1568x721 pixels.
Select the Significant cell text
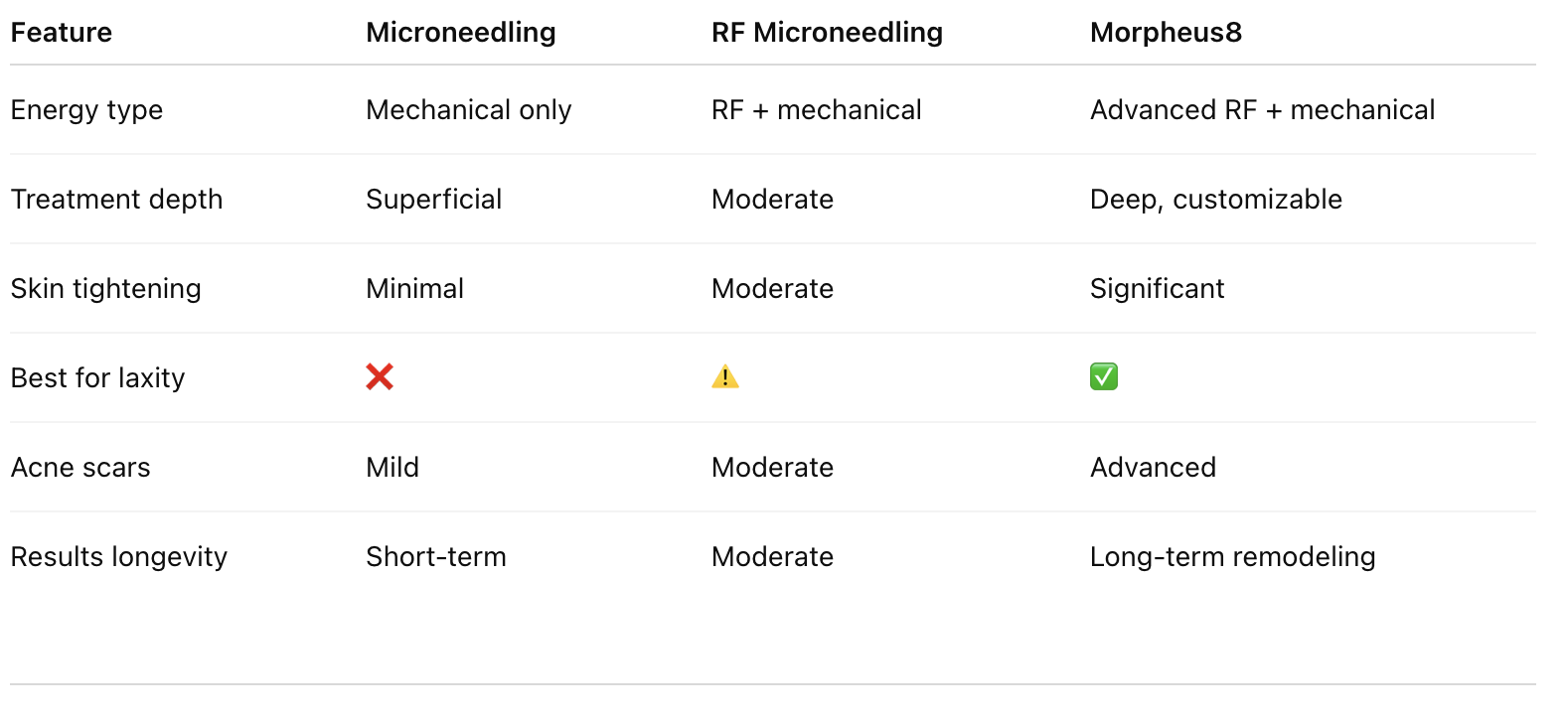tap(1158, 289)
